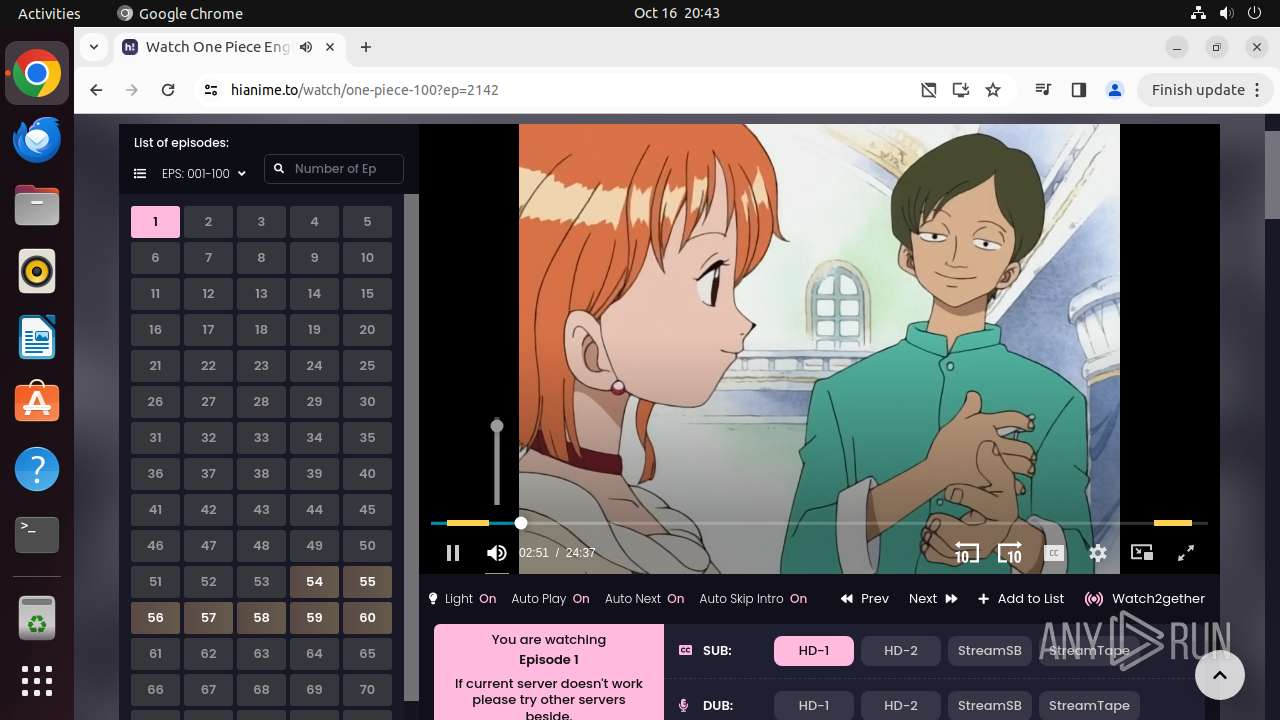Select SUB StreamSB server

tap(990, 651)
